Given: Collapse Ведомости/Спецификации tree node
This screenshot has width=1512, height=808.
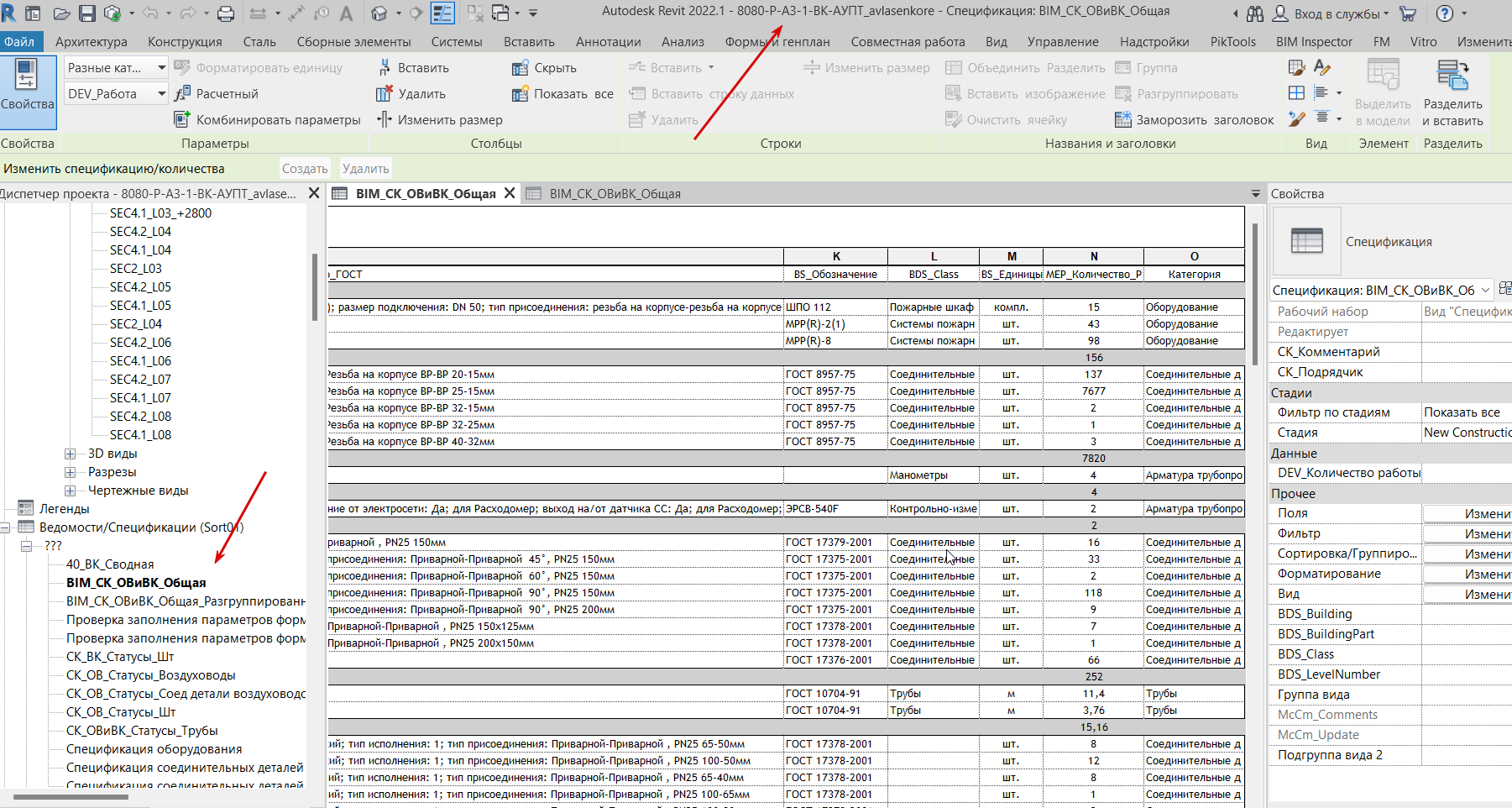Looking at the screenshot, I should pos(6,527).
